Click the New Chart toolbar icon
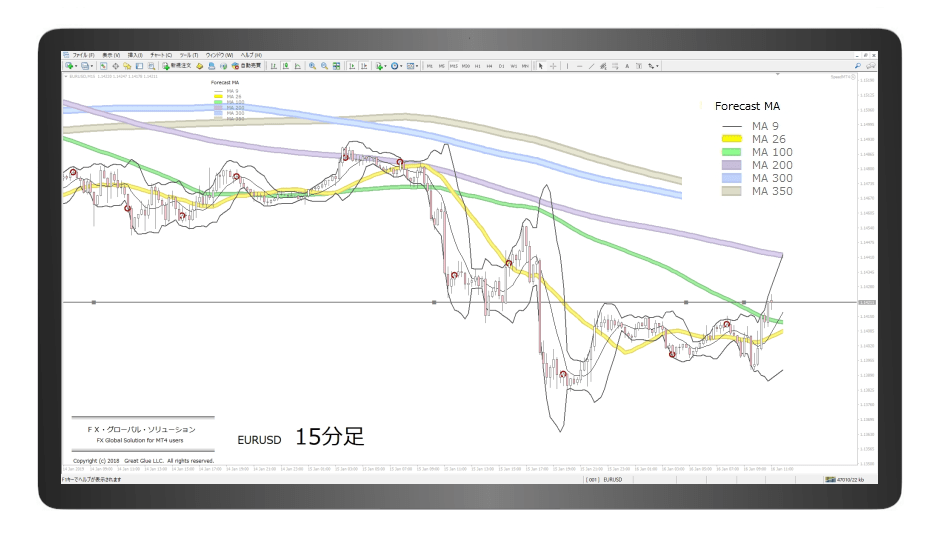940x540 pixels. (70, 66)
